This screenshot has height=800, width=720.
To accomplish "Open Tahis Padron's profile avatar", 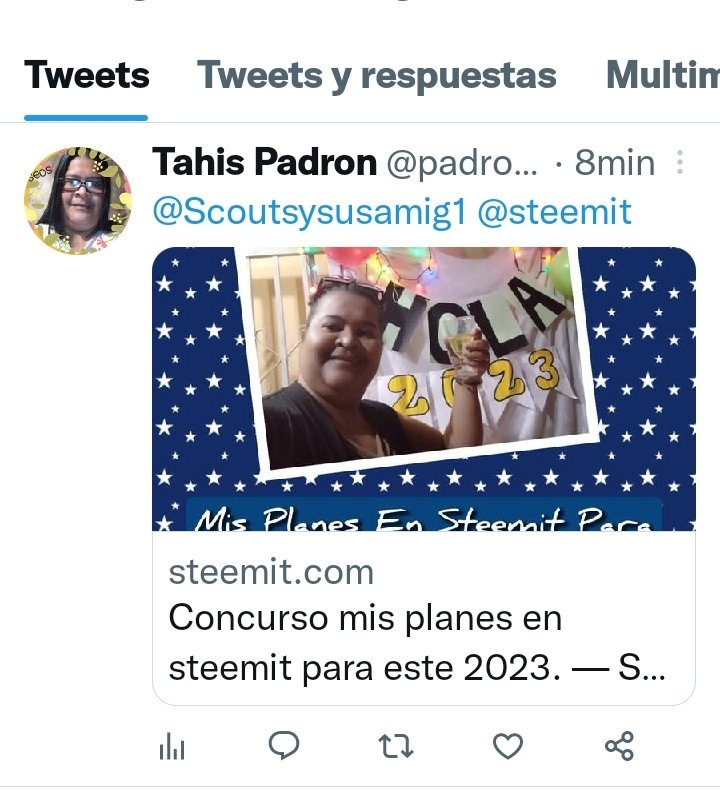I will 78,201.
